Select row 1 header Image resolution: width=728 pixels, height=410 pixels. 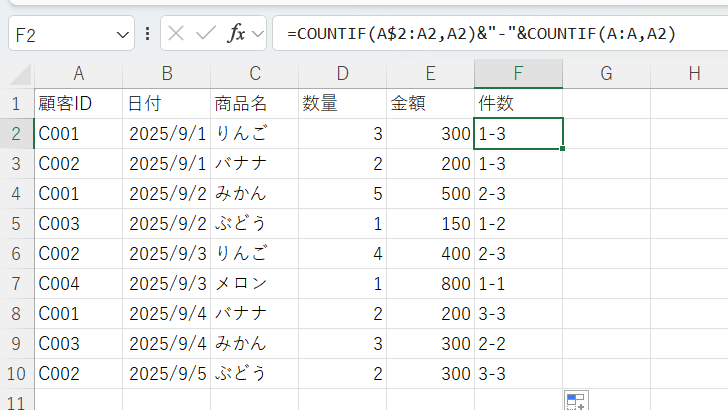(x=17, y=104)
